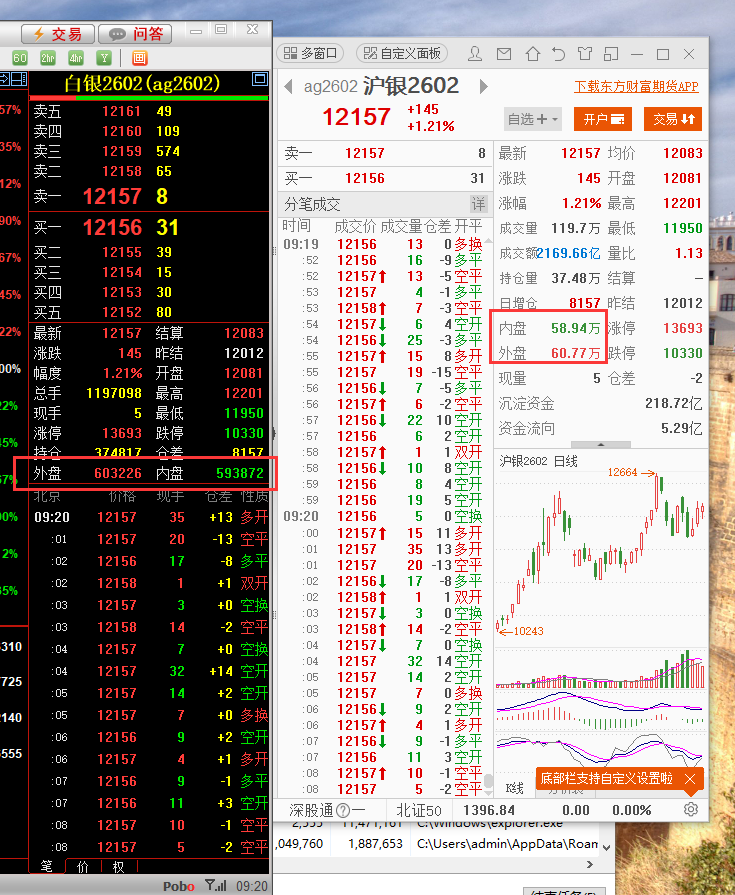Dismiss the 底部栏支持自定义设置啦 tooltip
Viewport: 735px width, 895px height.
690,778
